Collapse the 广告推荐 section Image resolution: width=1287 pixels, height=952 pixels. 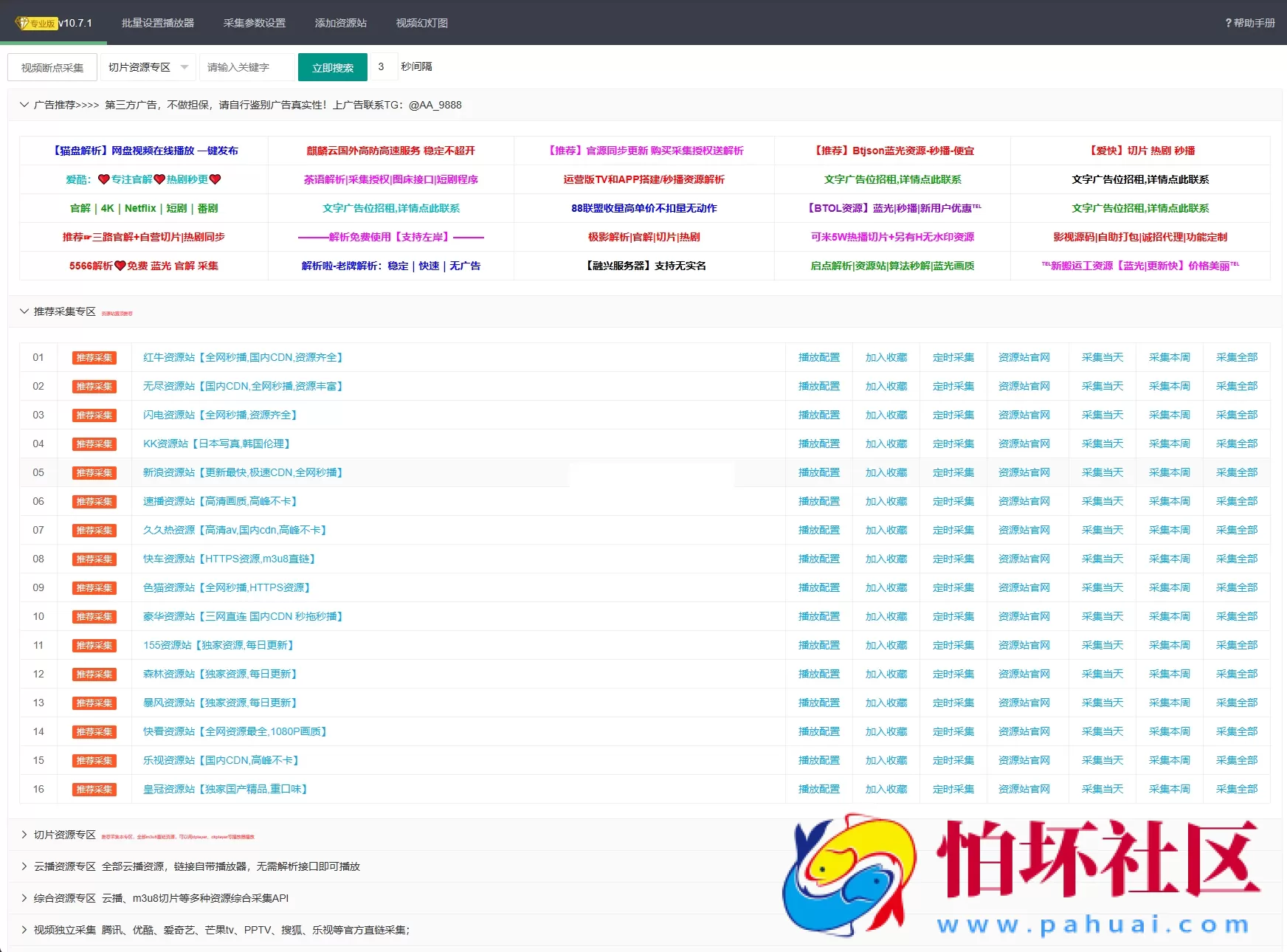click(24, 105)
